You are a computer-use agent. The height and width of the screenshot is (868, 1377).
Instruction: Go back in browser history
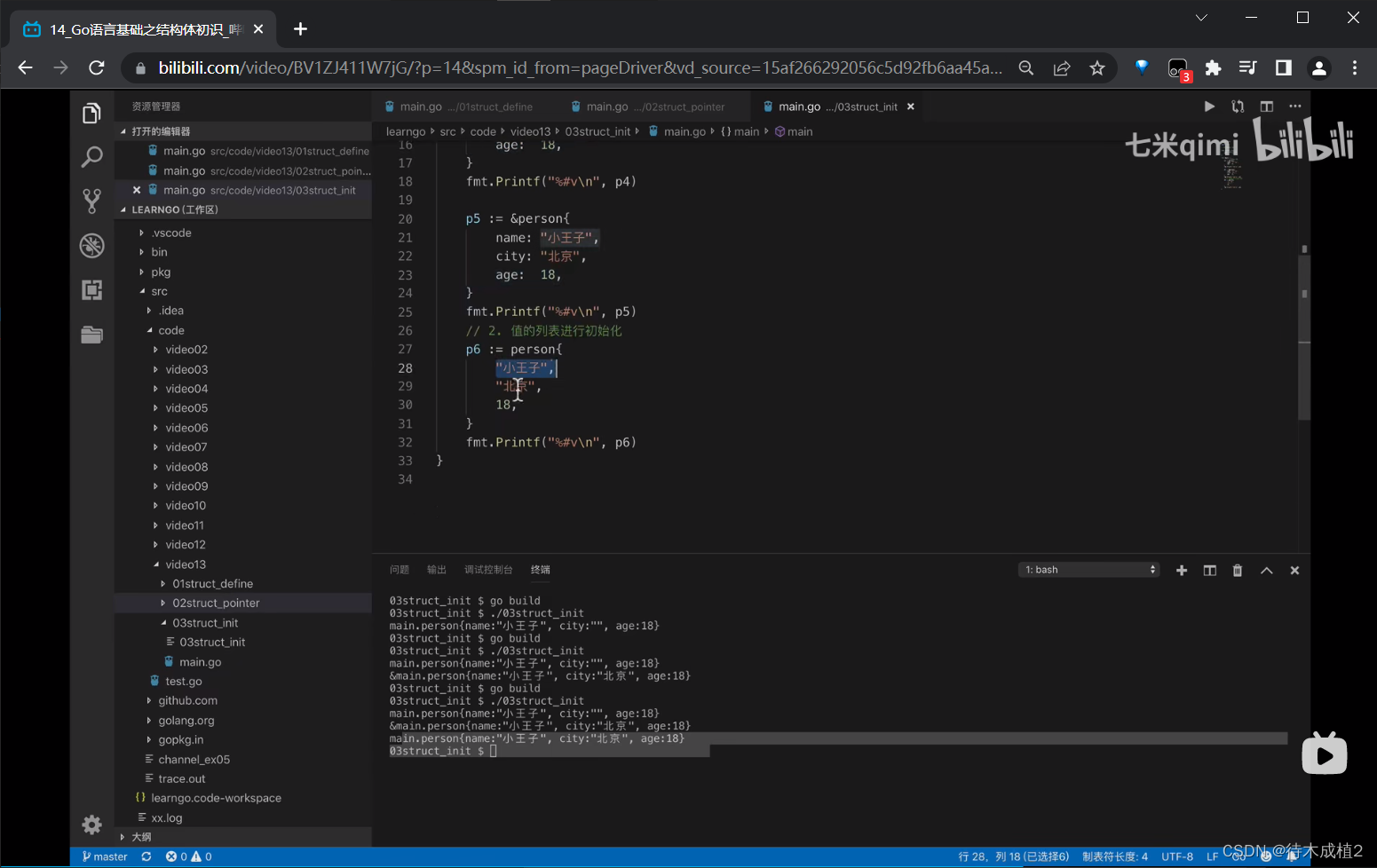click(25, 67)
